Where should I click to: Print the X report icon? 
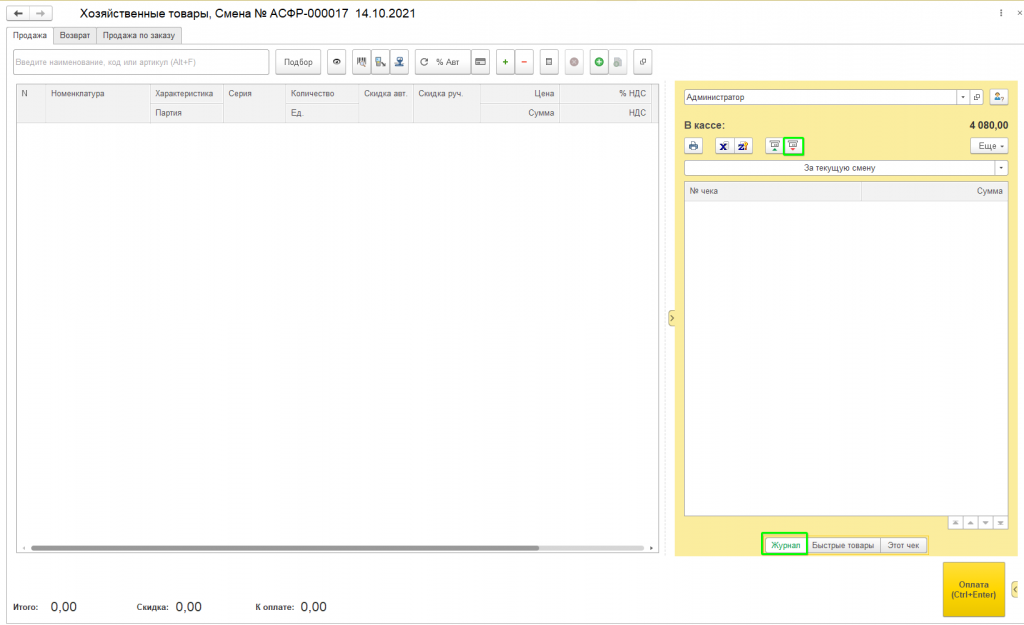(x=724, y=146)
